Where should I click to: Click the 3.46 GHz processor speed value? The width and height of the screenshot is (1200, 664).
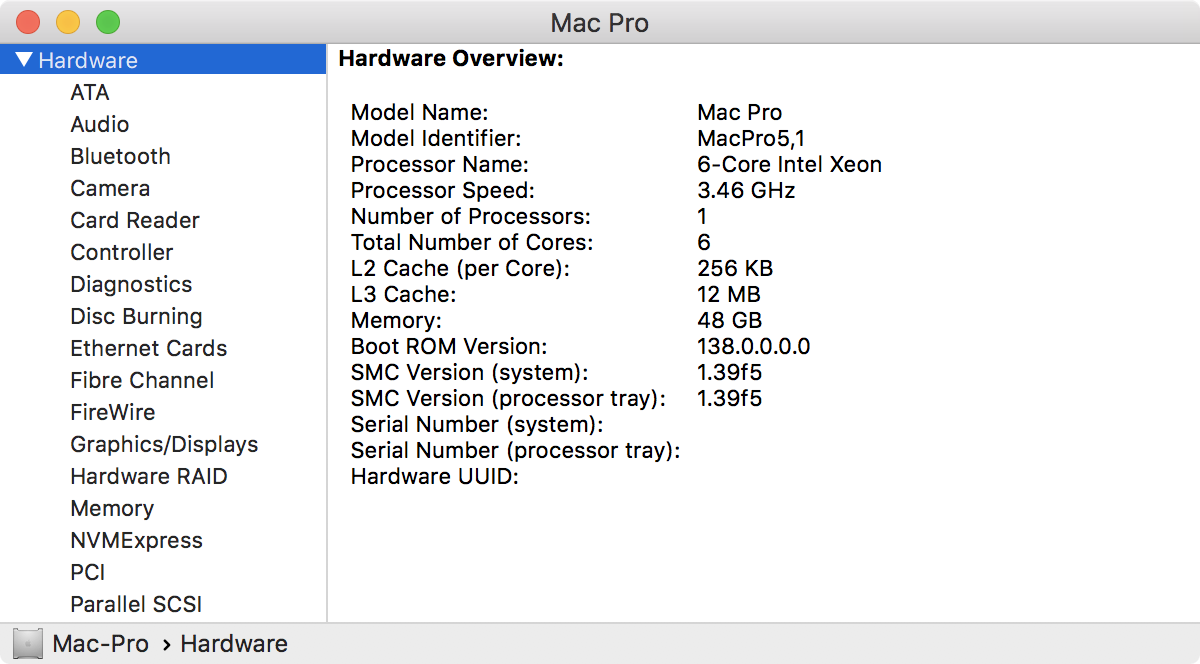746,190
